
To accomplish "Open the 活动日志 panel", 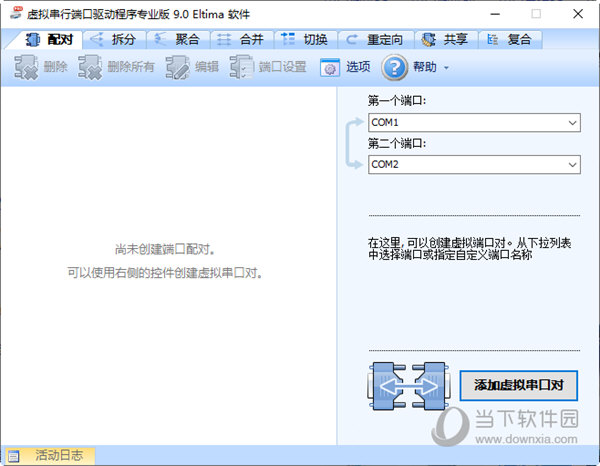I will point(48,455).
